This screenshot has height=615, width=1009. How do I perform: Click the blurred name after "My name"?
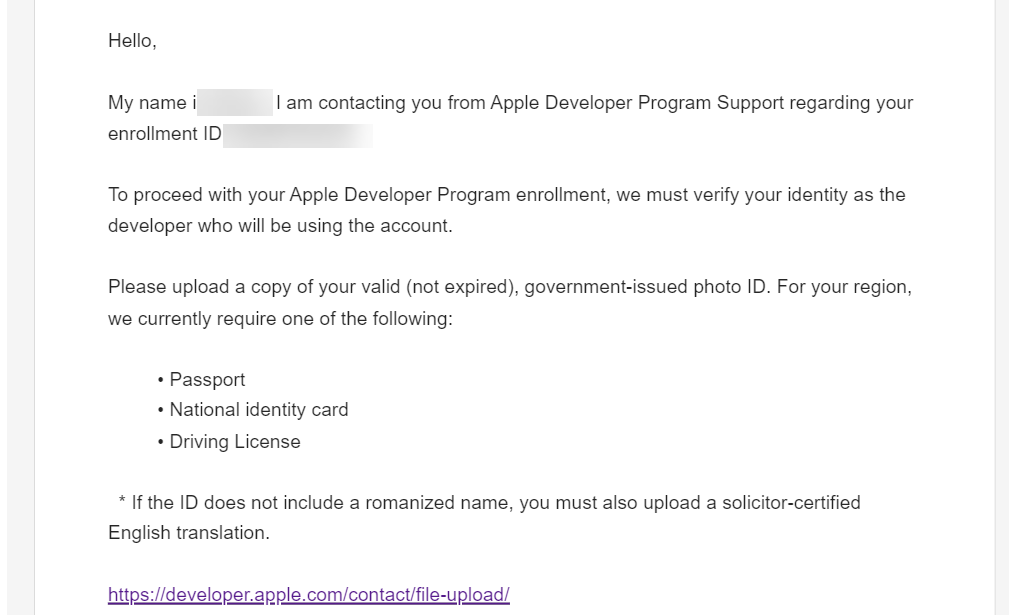pyautogui.click(x=235, y=103)
